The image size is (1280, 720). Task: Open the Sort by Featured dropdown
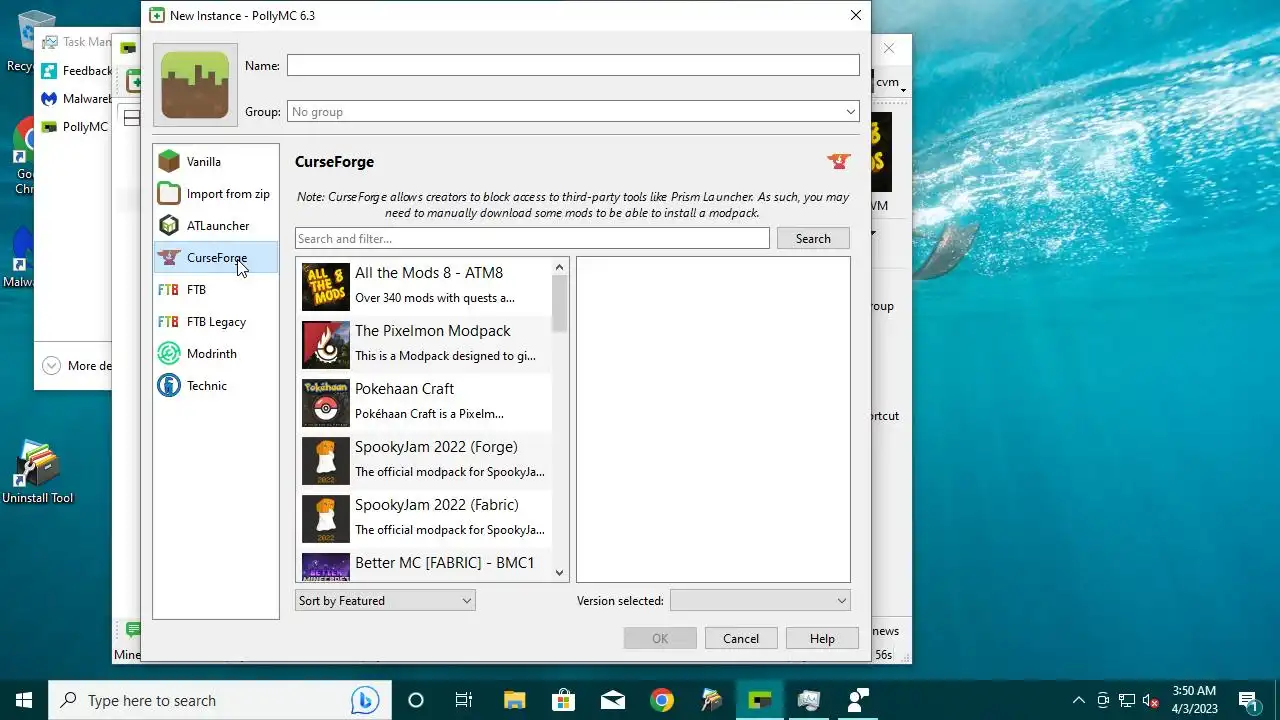(x=385, y=601)
